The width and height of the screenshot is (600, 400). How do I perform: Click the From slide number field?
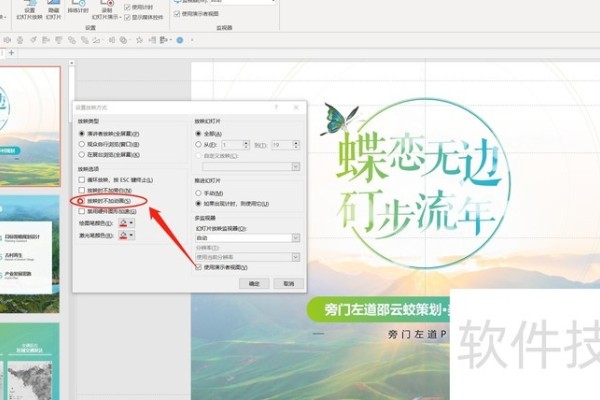tap(232, 145)
